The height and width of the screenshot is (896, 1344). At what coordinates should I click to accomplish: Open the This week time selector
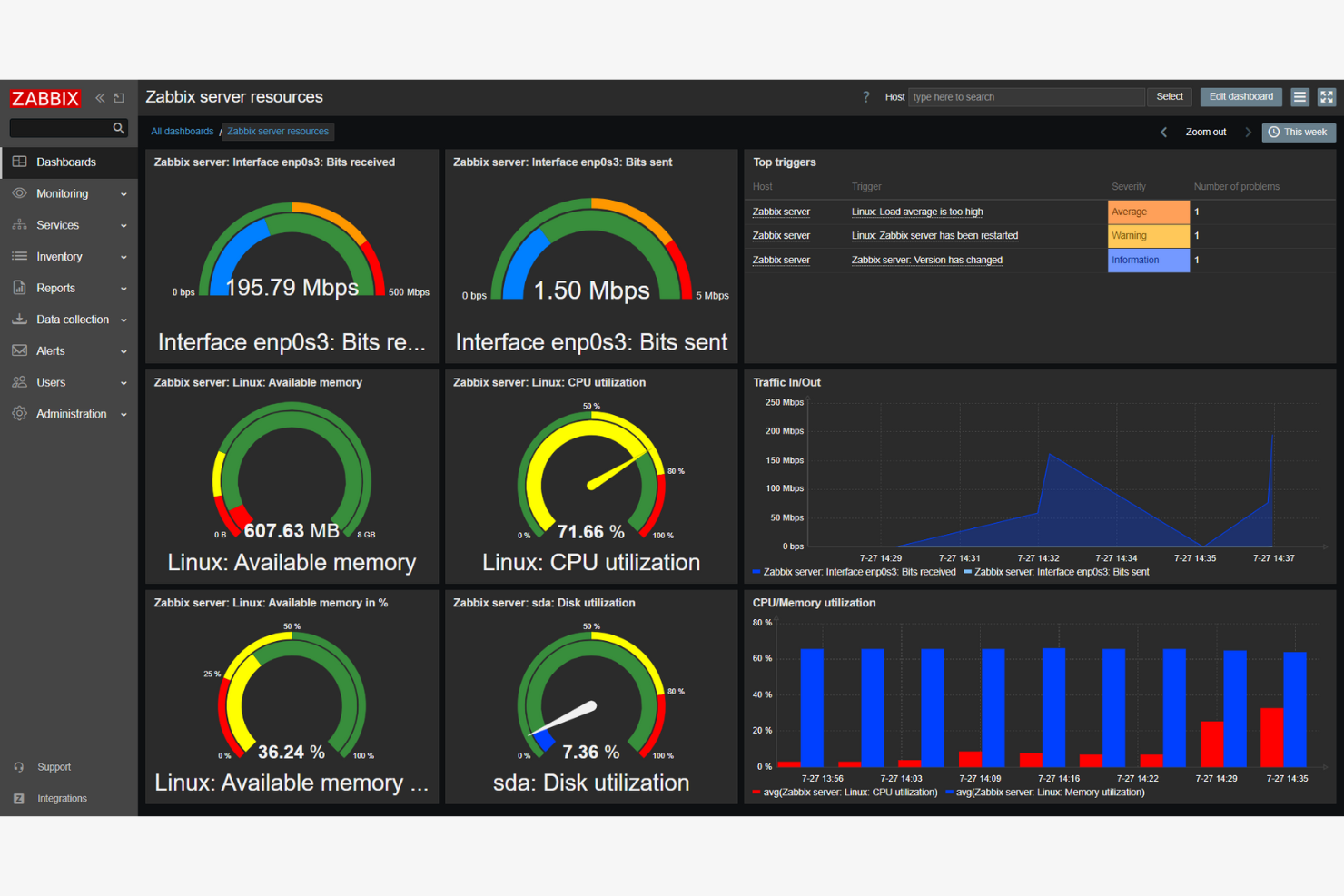1299,133
